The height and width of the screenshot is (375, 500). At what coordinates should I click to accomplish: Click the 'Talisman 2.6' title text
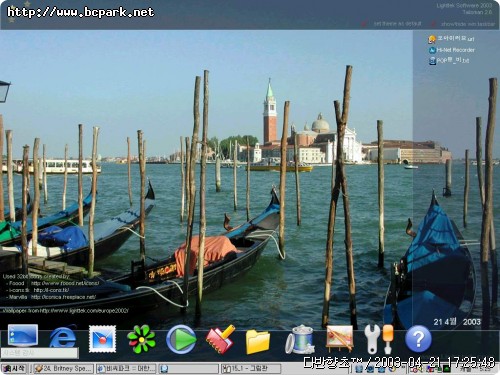pos(477,12)
